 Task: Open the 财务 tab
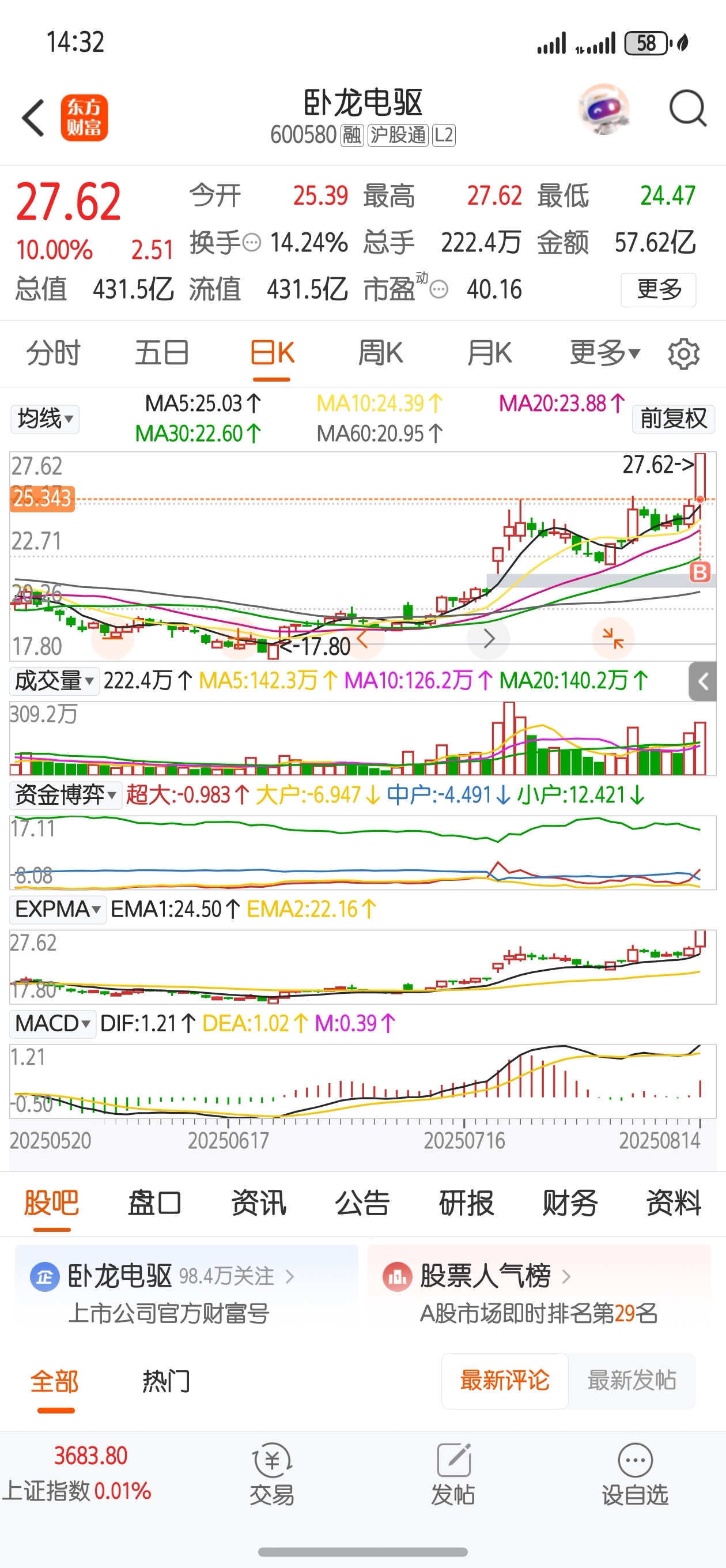tap(570, 1204)
